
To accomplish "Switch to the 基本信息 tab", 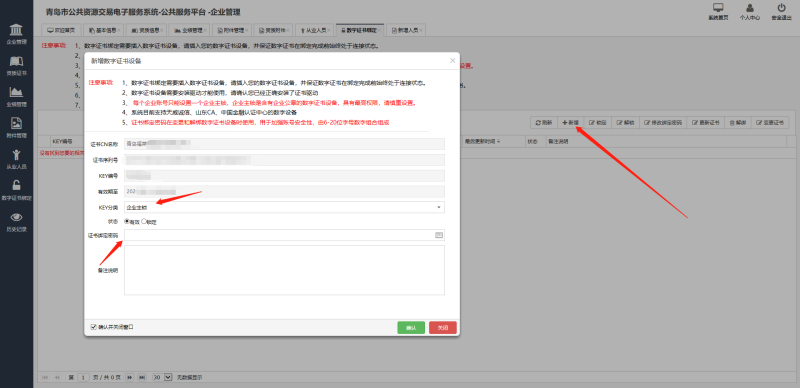I will [103, 30].
